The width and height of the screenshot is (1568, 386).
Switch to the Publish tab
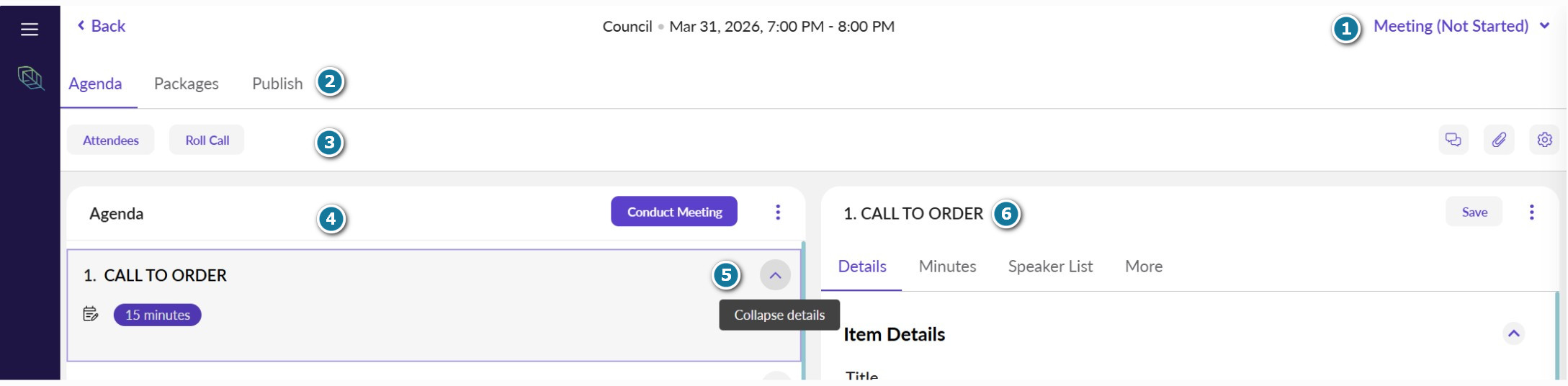click(277, 84)
